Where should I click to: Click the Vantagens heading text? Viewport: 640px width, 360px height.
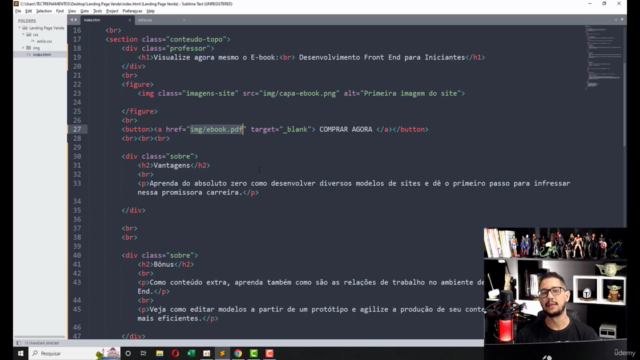(x=172, y=165)
